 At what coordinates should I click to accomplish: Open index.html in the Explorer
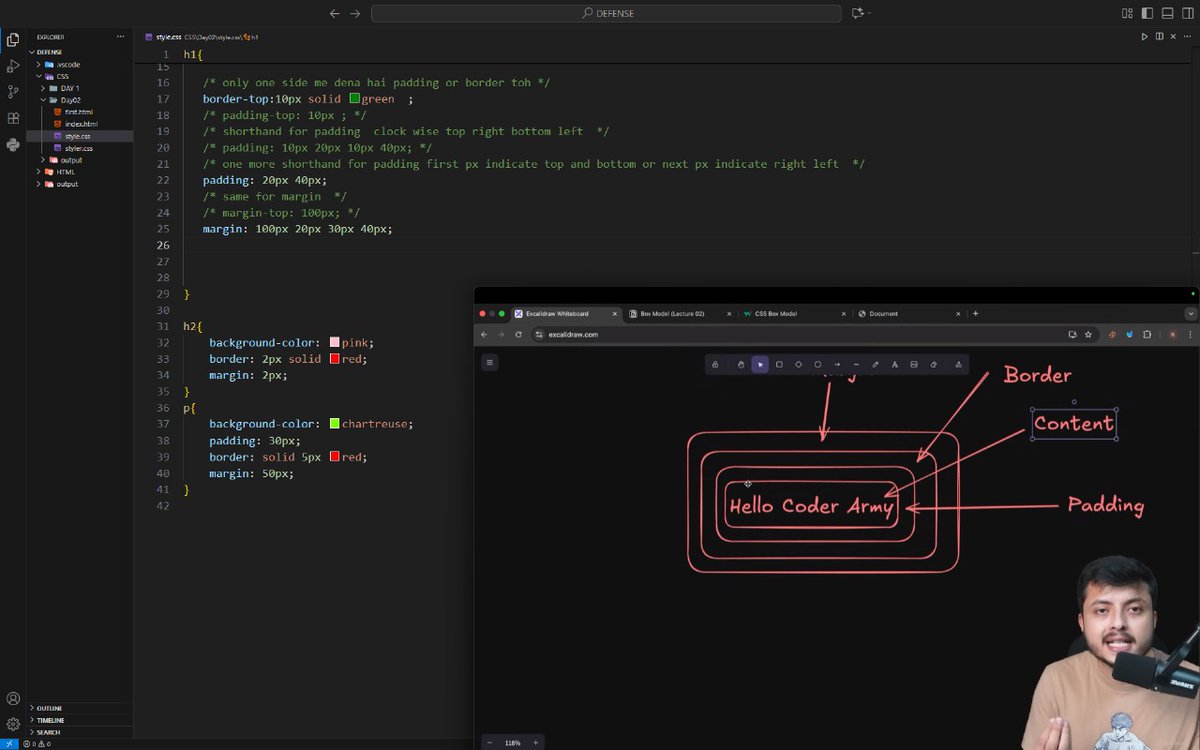pyautogui.click(x=80, y=124)
